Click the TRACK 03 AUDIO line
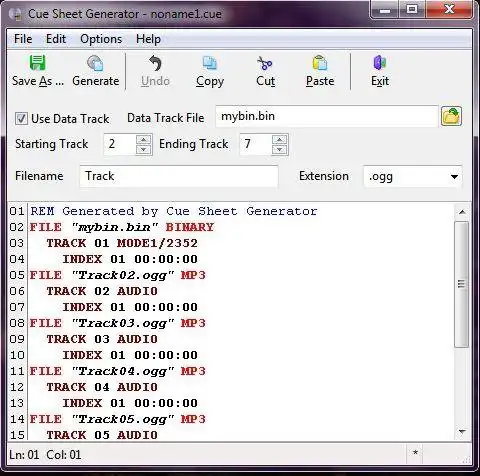The width and height of the screenshot is (480, 476). (x=102, y=339)
